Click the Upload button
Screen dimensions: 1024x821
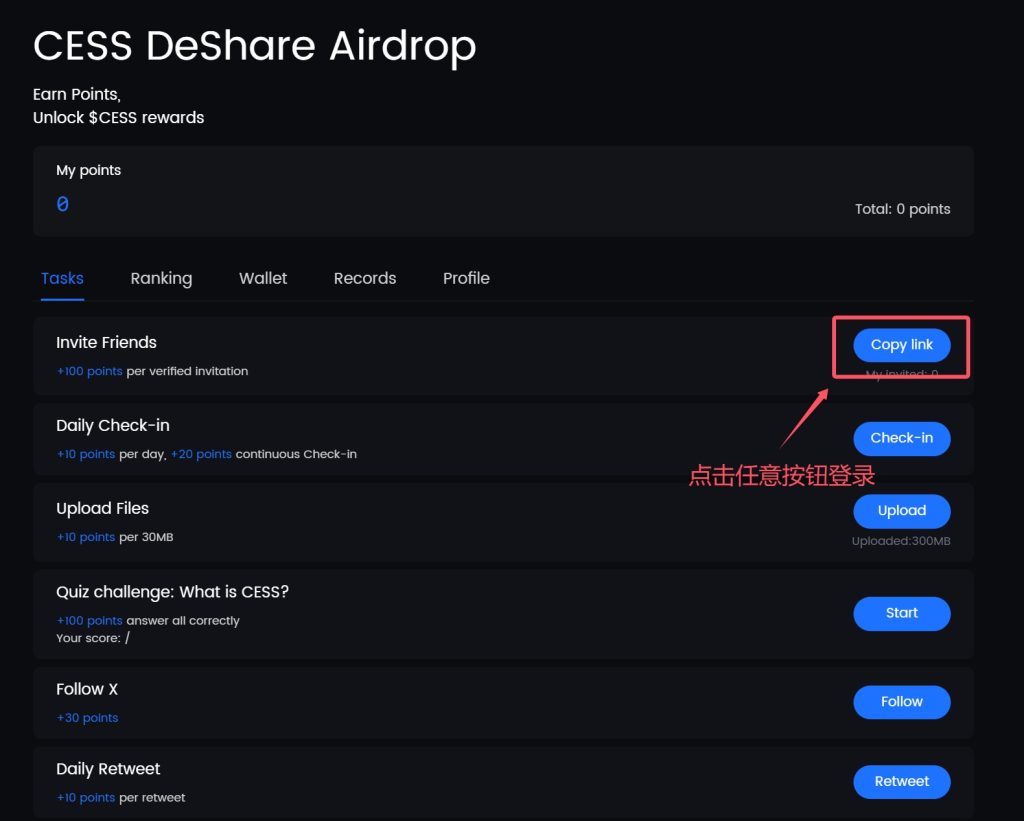[901, 511]
